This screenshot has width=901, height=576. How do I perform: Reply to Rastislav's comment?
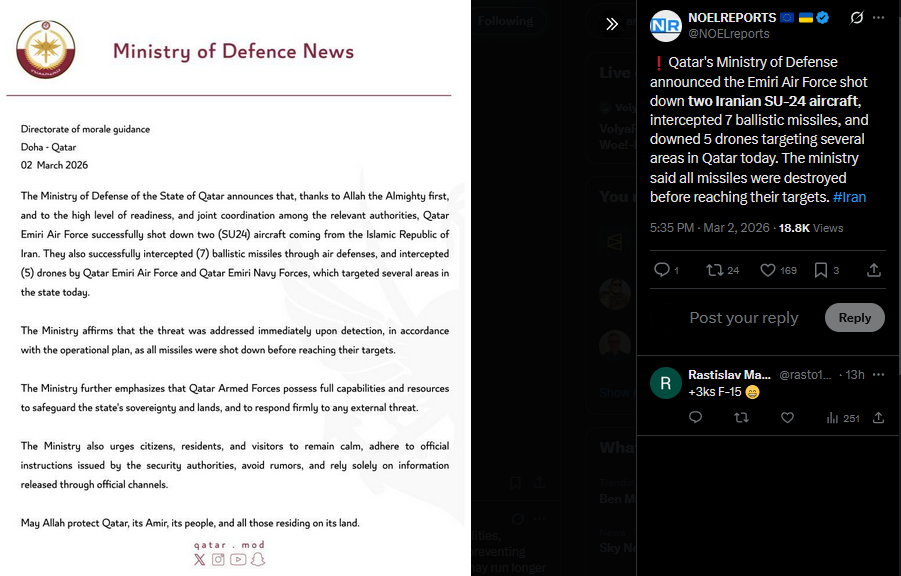pos(695,417)
